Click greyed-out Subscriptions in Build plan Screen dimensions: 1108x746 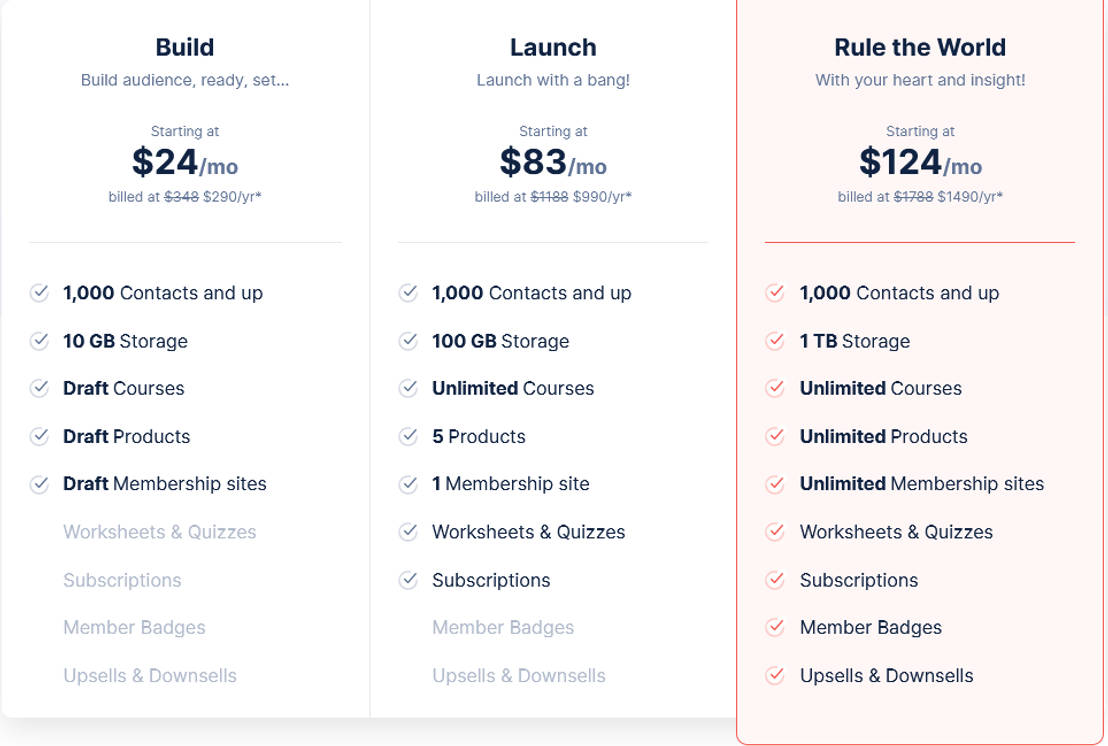tap(122, 580)
